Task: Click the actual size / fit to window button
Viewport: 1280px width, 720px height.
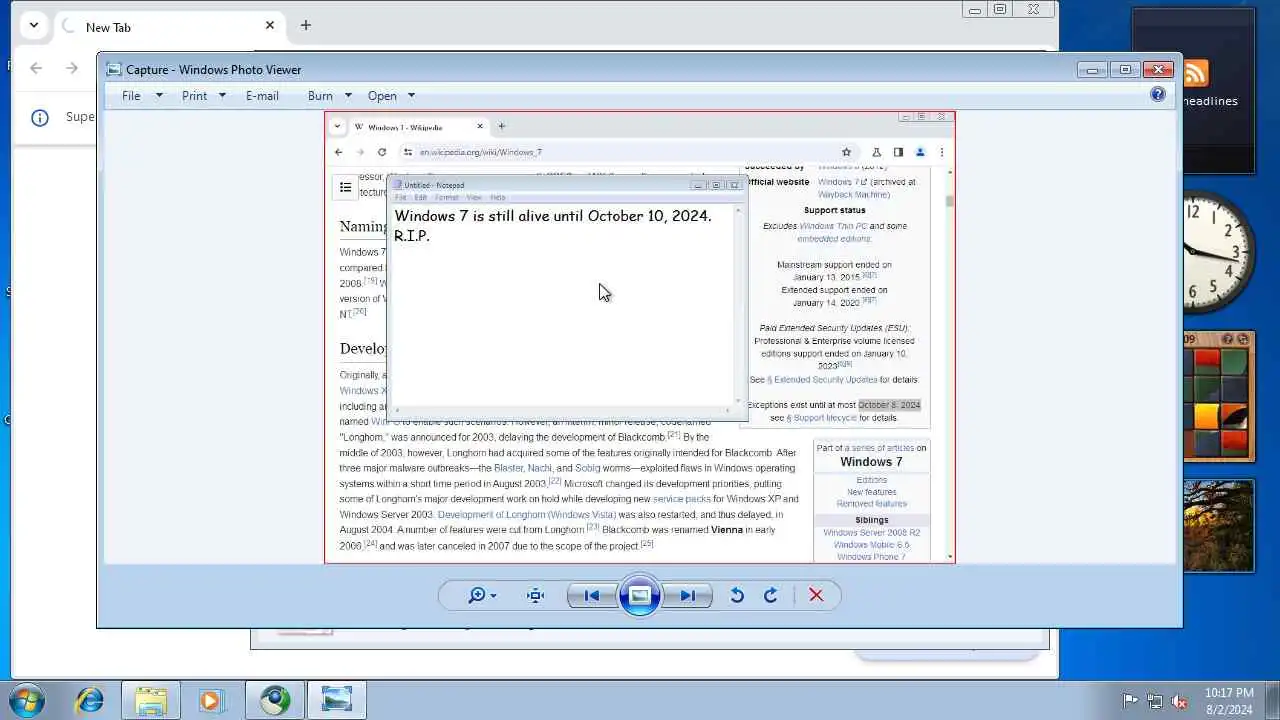Action: point(536,595)
